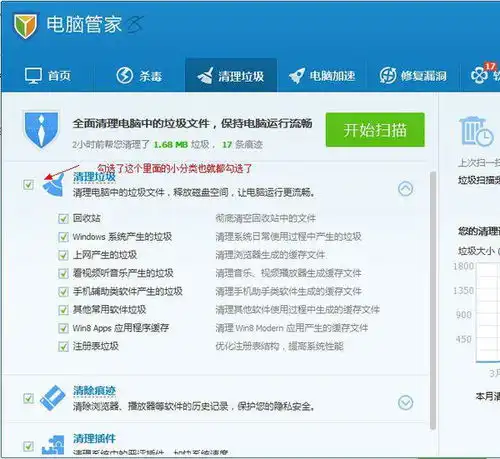Uncheck Windows 系统产生的垃圾 checkbox
The image size is (500, 459).
(x=63, y=237)
